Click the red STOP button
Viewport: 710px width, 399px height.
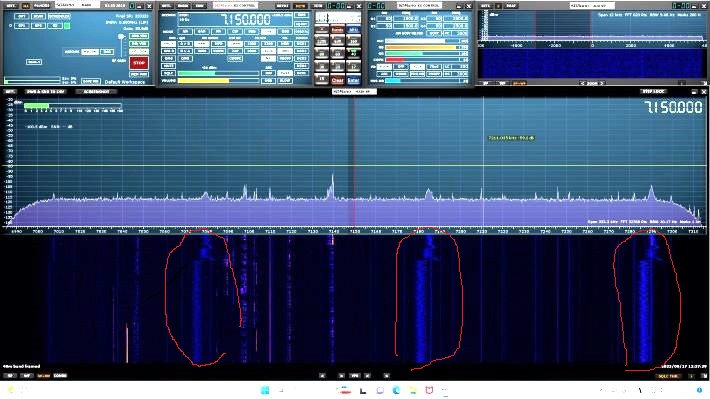pos(139,63)
